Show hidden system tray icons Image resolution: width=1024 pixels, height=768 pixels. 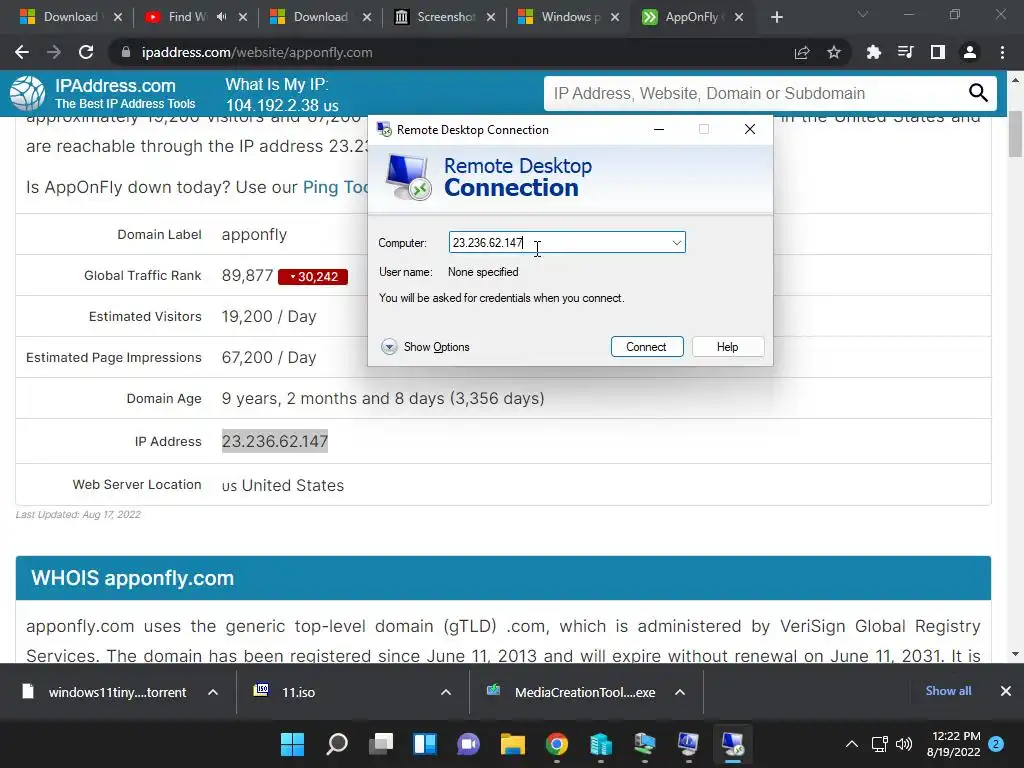point(852,744)
